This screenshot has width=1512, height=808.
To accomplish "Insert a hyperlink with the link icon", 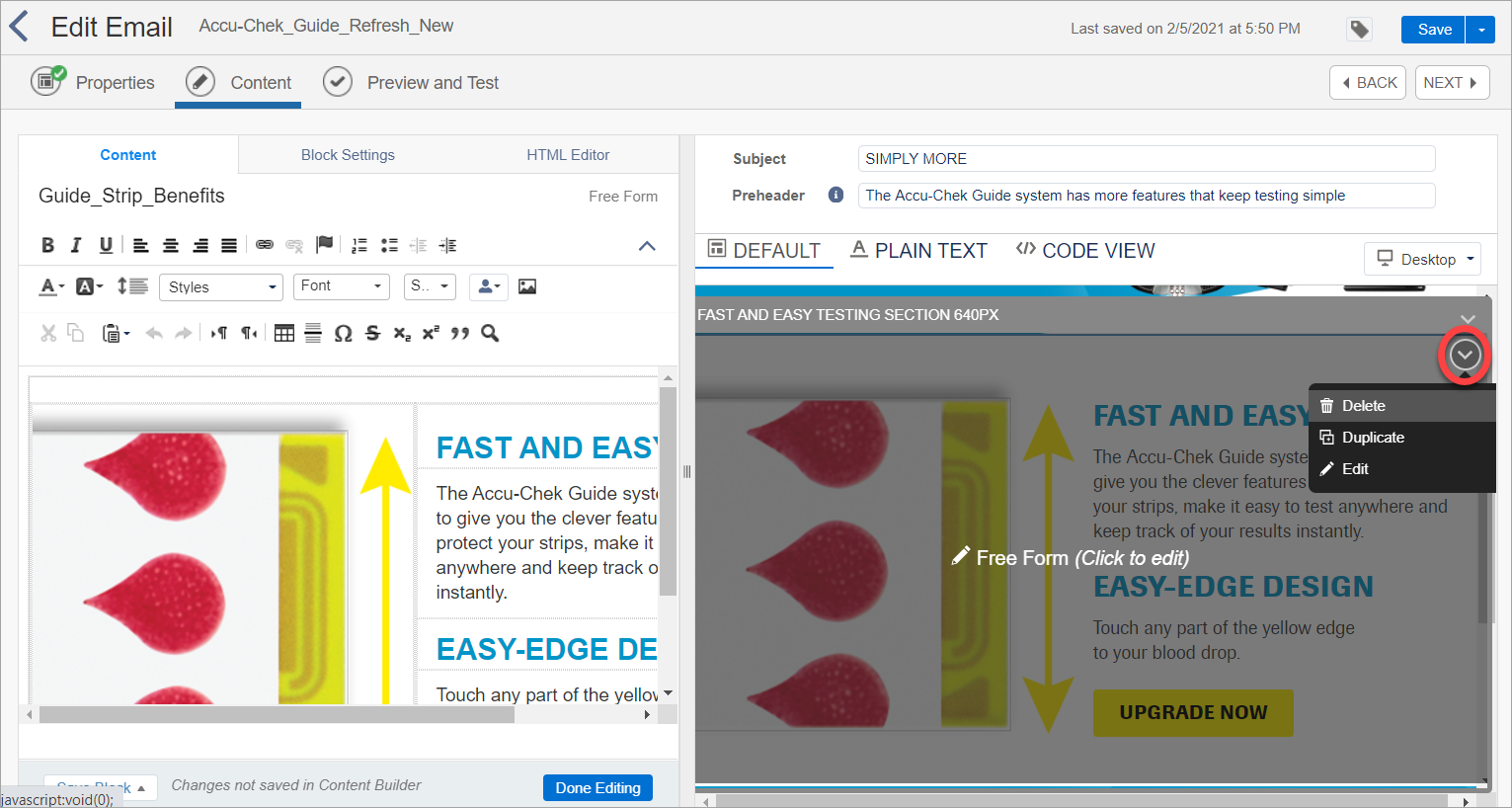I will pyautogui.click(x=265, y=245).
